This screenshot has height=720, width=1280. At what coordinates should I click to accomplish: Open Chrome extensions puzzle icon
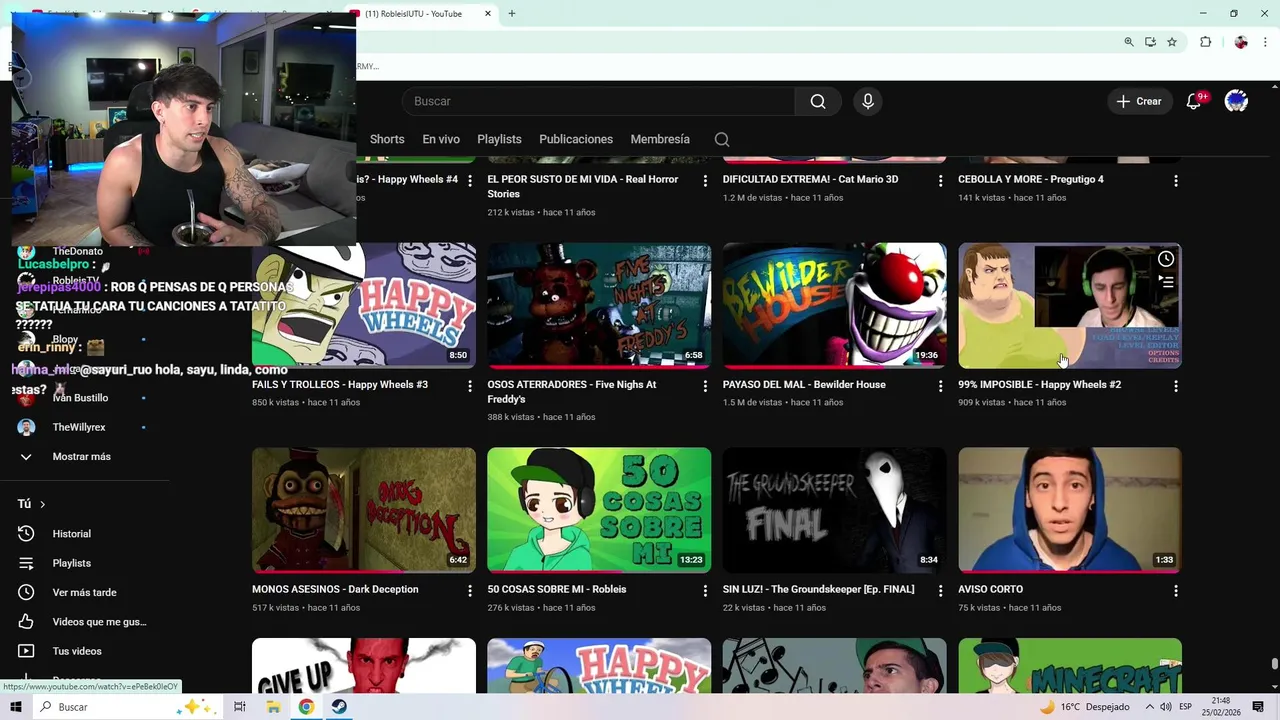tap(1205, 42)
